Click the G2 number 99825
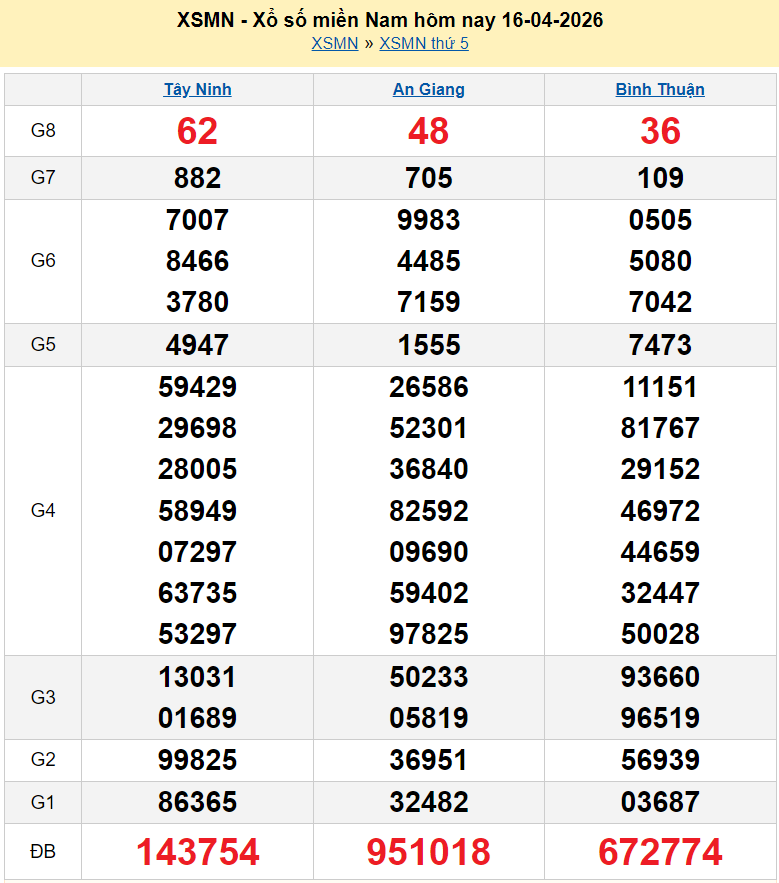Image resolution: width=779 pixels, height=883 pixels. (197, 760)
